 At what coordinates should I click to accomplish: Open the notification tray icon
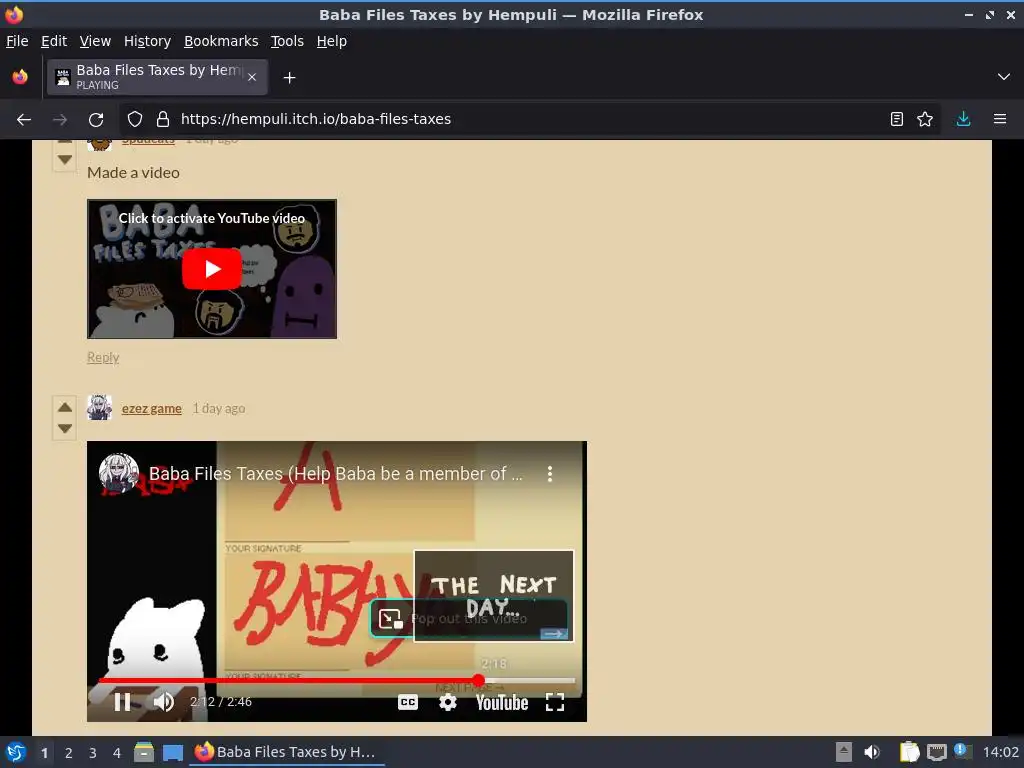point(963,752)
